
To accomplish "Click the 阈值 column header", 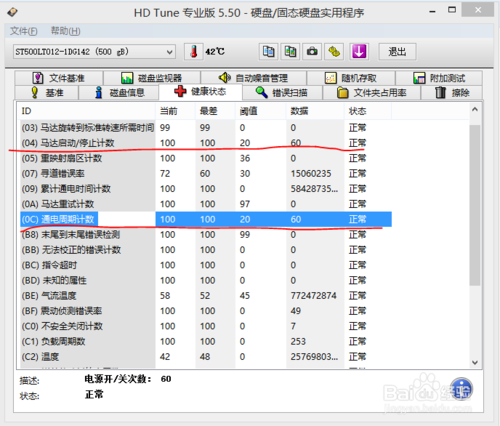I will coord(261,111).
